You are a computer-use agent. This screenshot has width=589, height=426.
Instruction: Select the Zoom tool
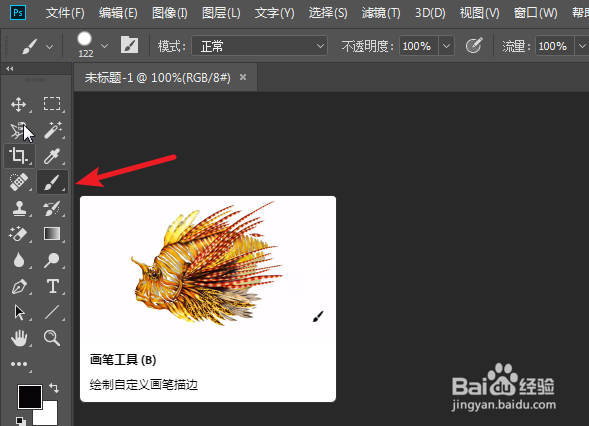coord(52,338)
